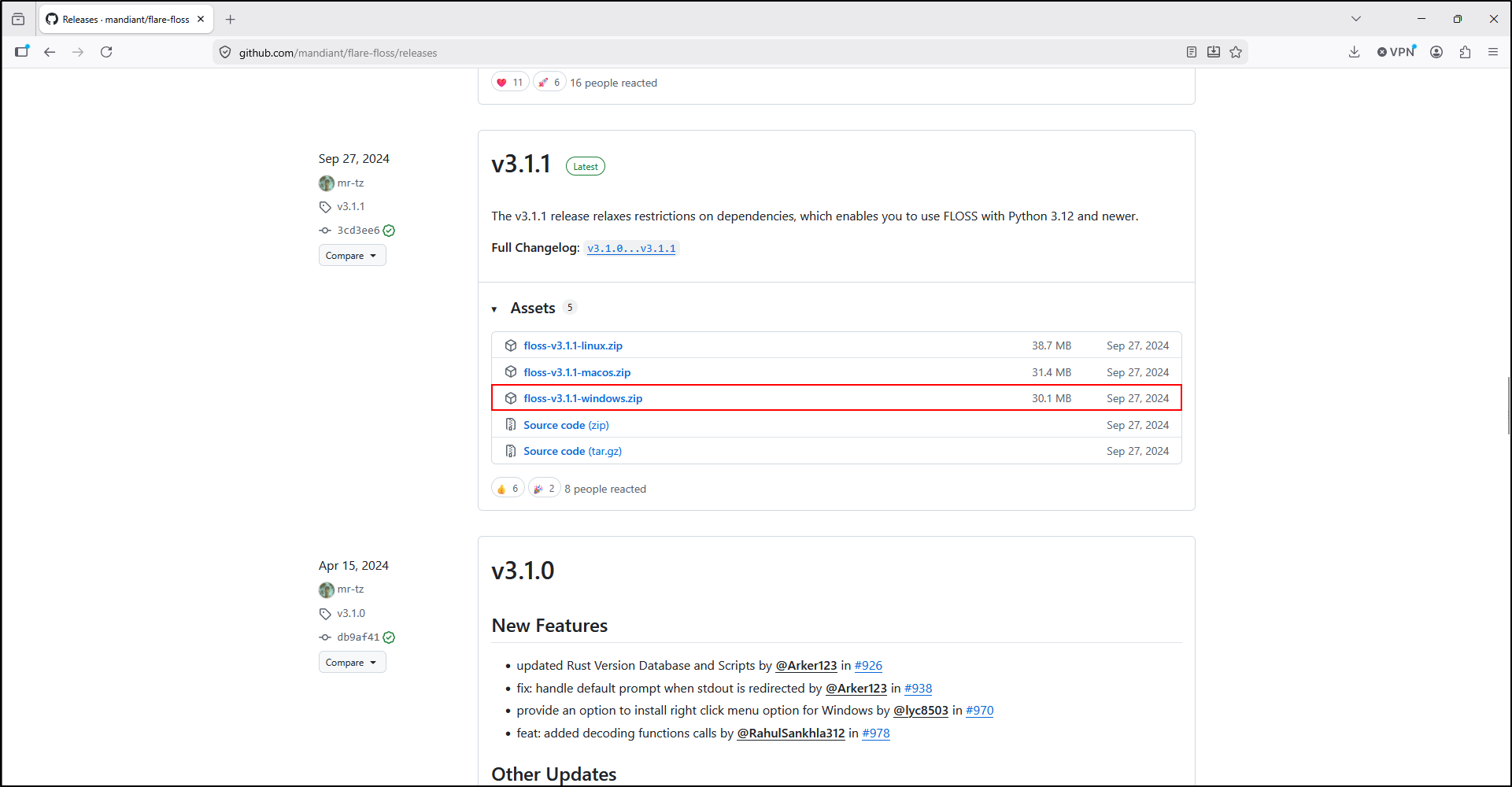
Task: Close the Releases mandiant/flare-floss tab
Action: 201,19
